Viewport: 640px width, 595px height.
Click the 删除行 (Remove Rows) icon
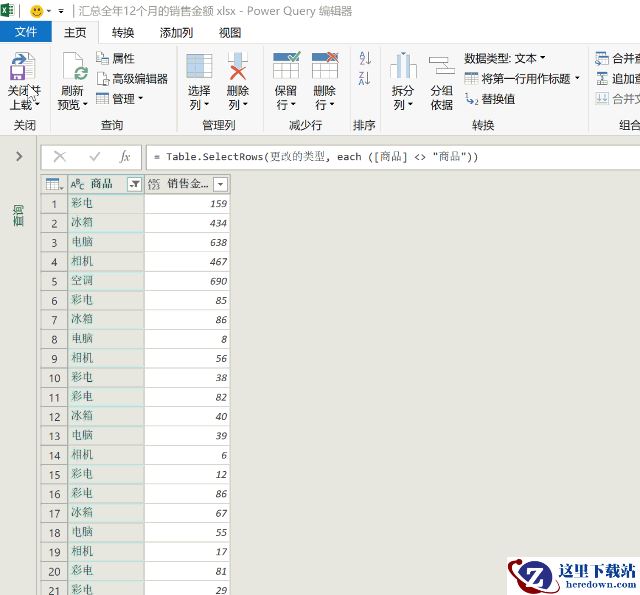point(325,65)
